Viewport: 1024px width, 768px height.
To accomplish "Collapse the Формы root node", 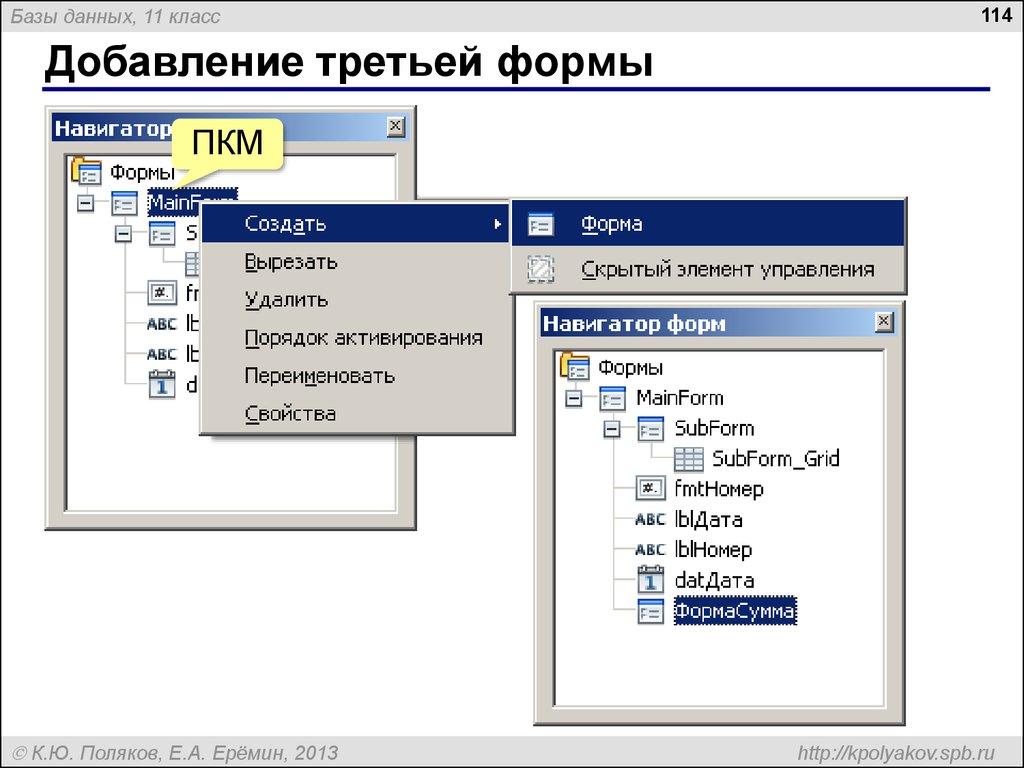I will click(x=576, y=367).
